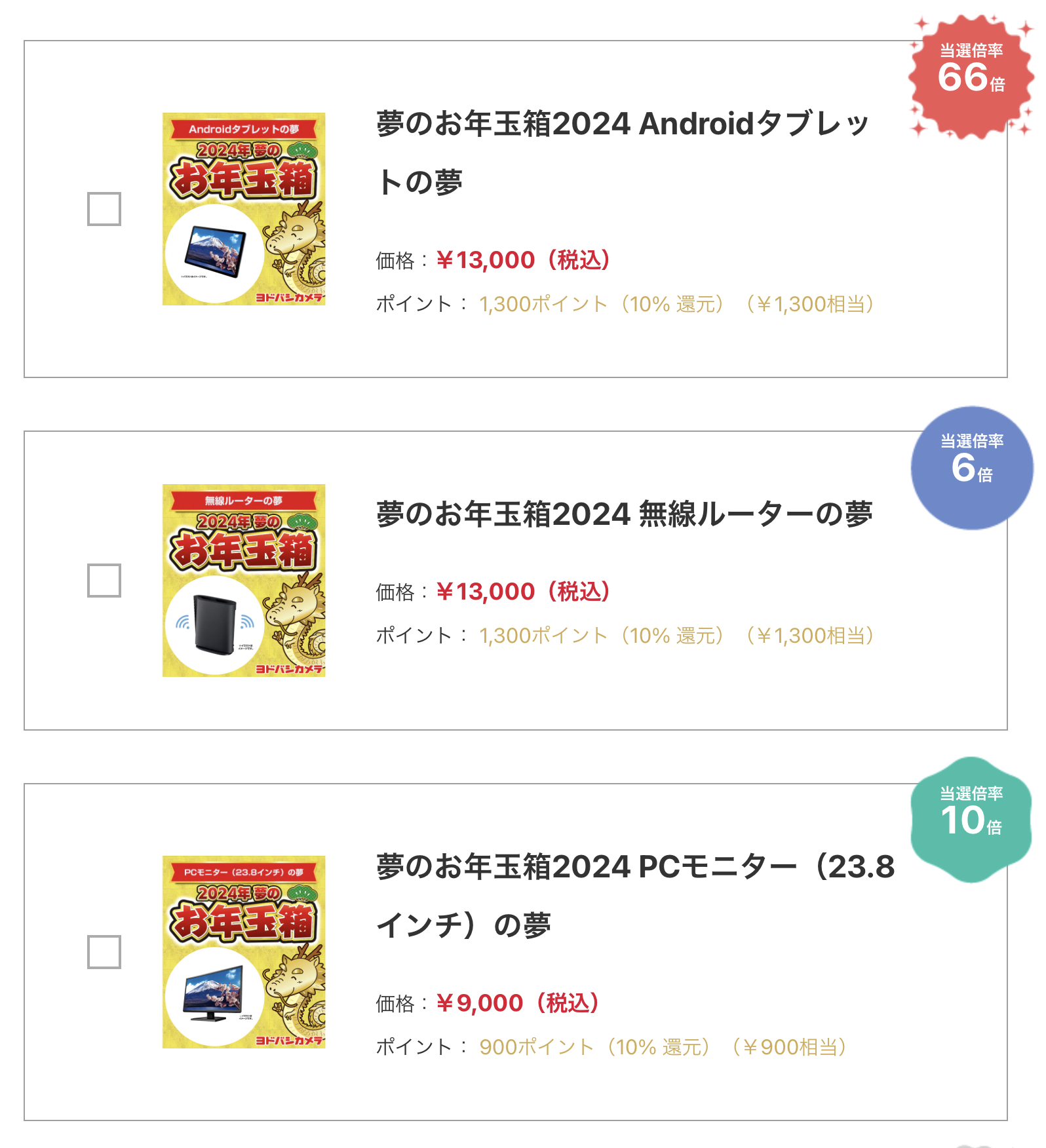
Task: Open 夢のお年玉箱2024 Androidタブレットの夢 title
Action: 622,152
